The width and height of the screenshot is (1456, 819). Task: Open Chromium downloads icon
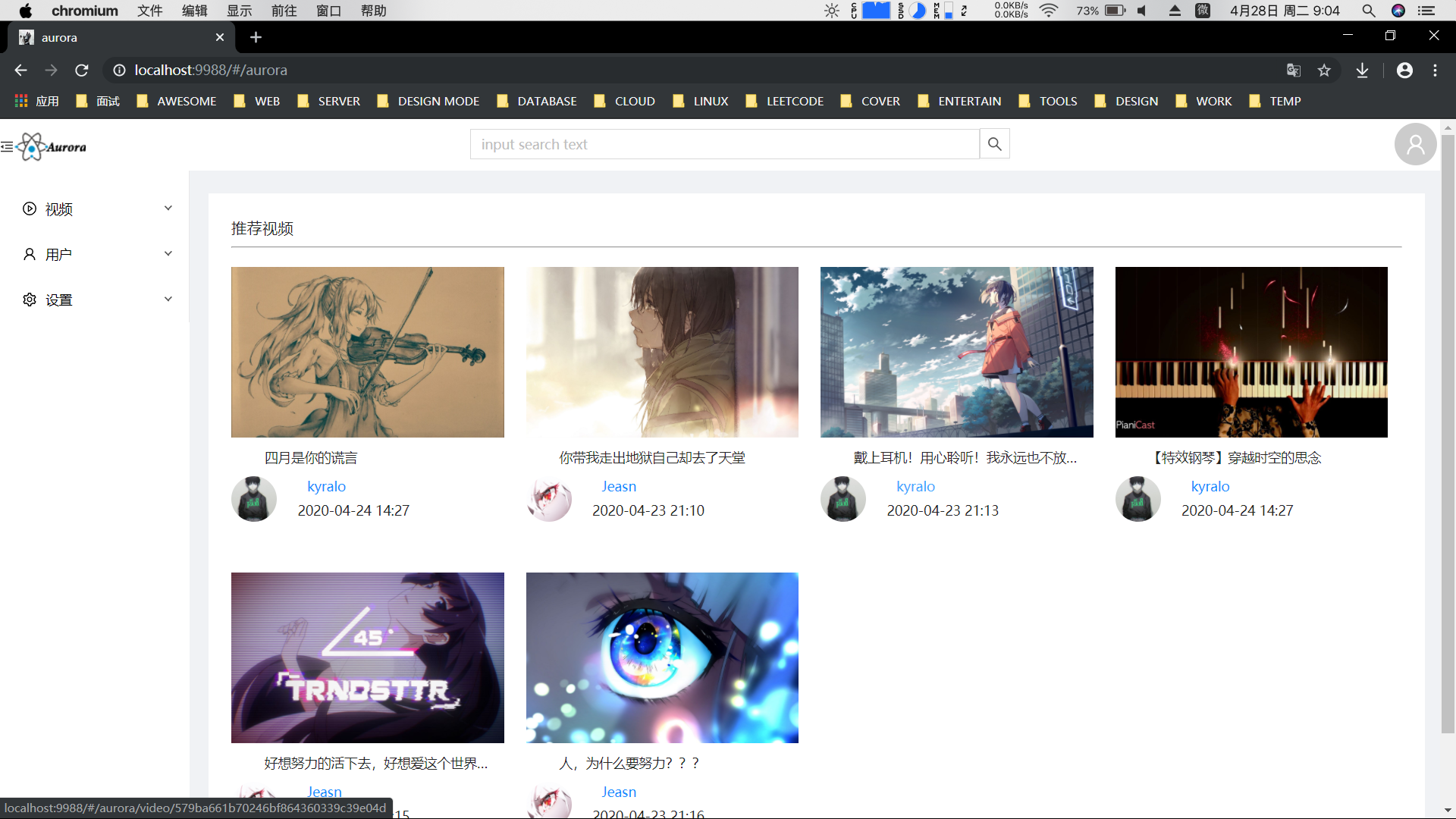click(x=1362, y=71)
